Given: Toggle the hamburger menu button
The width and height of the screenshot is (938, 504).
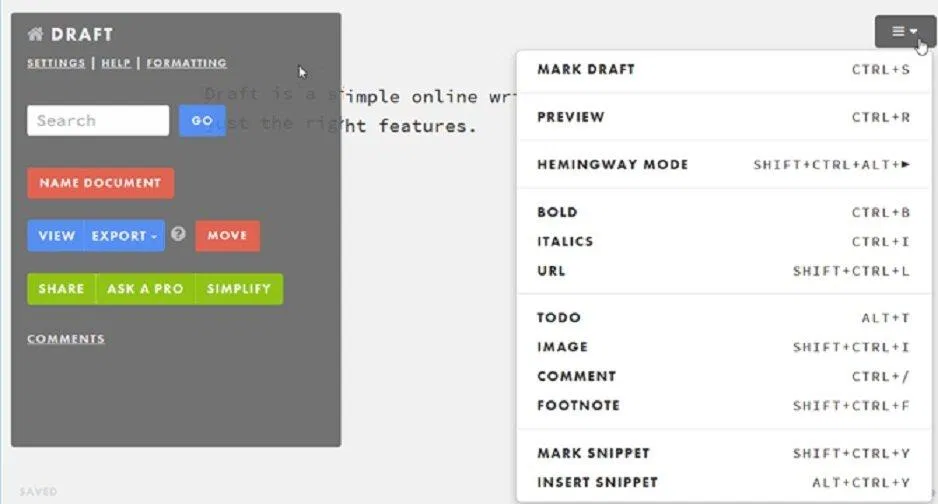Looking at the screenshot, I should tap(904, 31).
